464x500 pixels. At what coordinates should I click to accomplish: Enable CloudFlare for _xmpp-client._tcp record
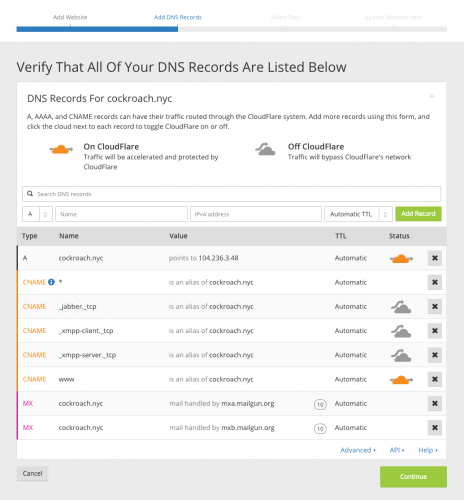pyautogui.click(x=401, y=331)
